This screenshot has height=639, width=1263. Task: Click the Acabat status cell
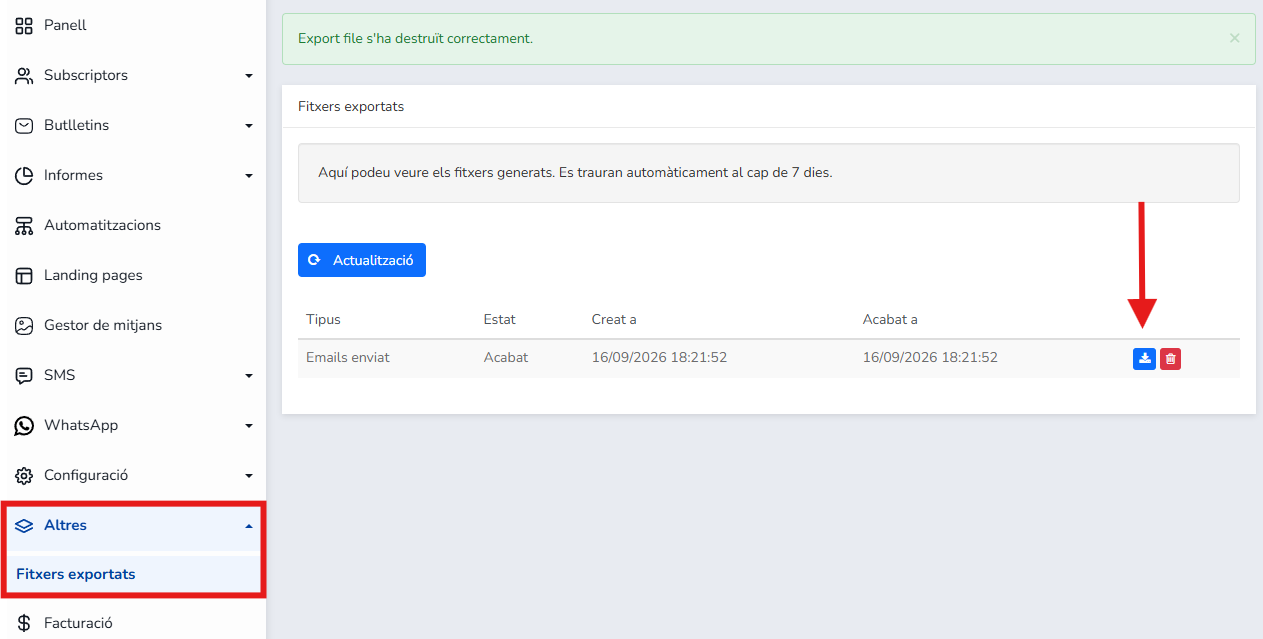pos(506,357)
